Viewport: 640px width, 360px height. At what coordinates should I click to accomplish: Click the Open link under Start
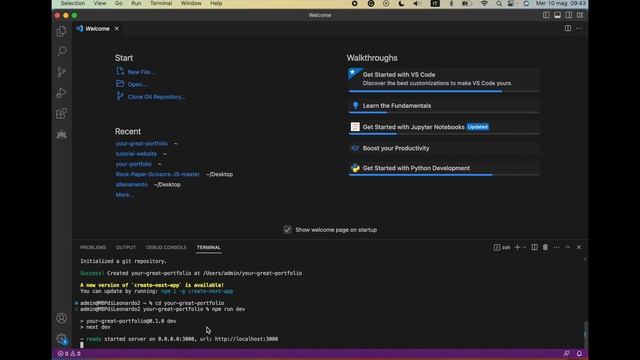coord(137,84)
